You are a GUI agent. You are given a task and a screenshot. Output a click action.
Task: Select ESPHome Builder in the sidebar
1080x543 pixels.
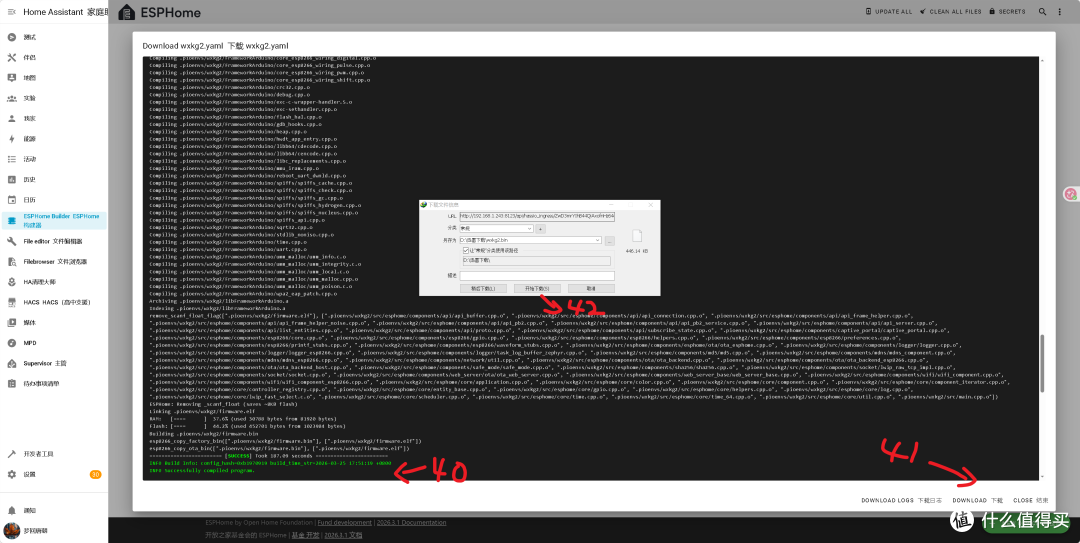click(54, 221)
